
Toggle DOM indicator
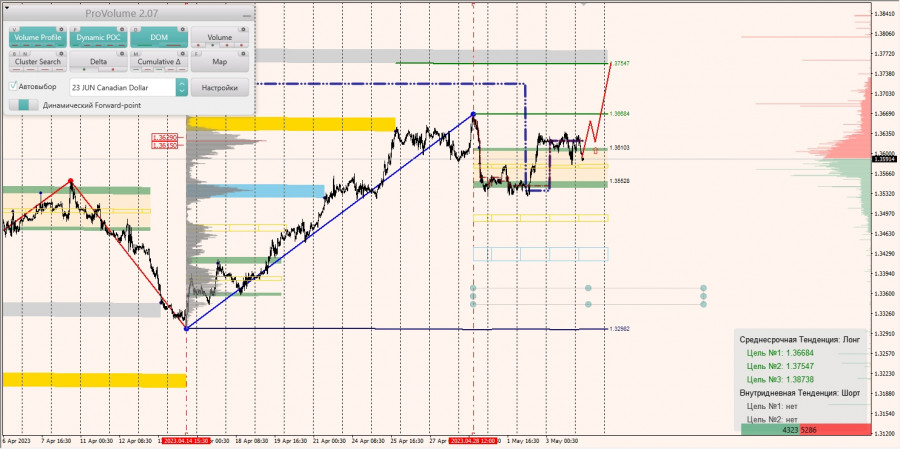(x=159, y=37)
